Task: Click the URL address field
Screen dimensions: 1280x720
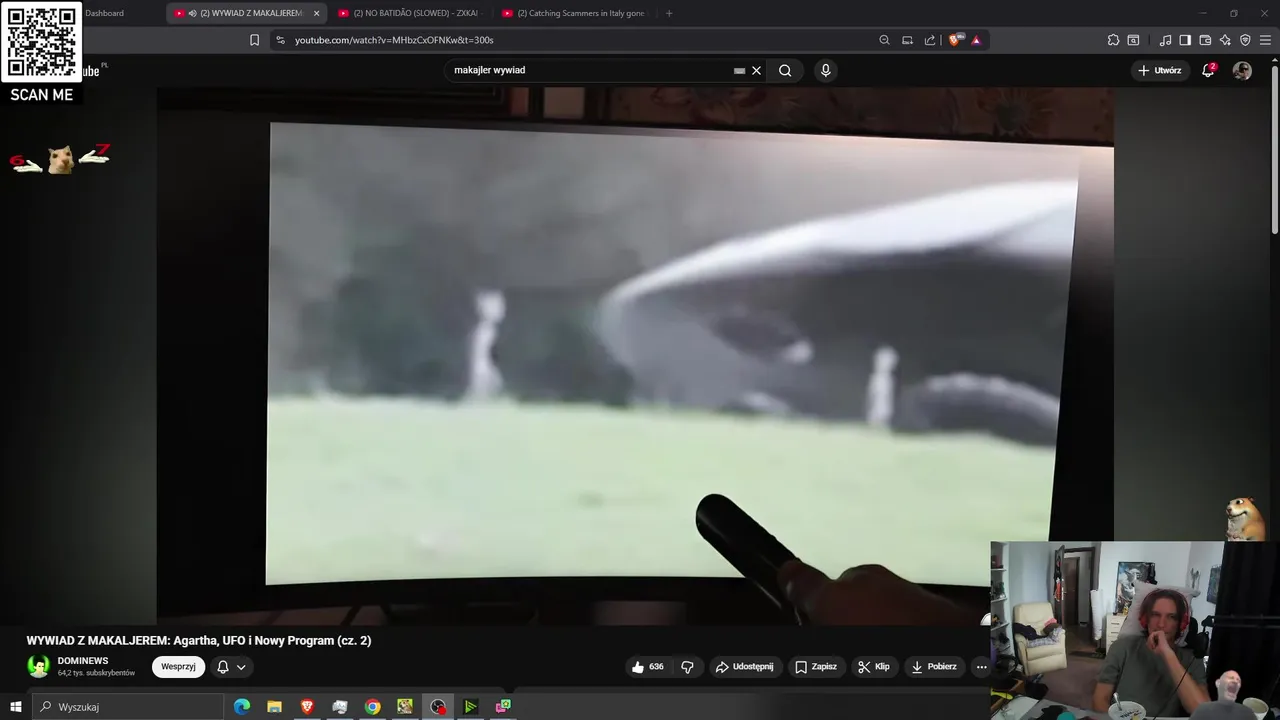Action: point(580,40)
